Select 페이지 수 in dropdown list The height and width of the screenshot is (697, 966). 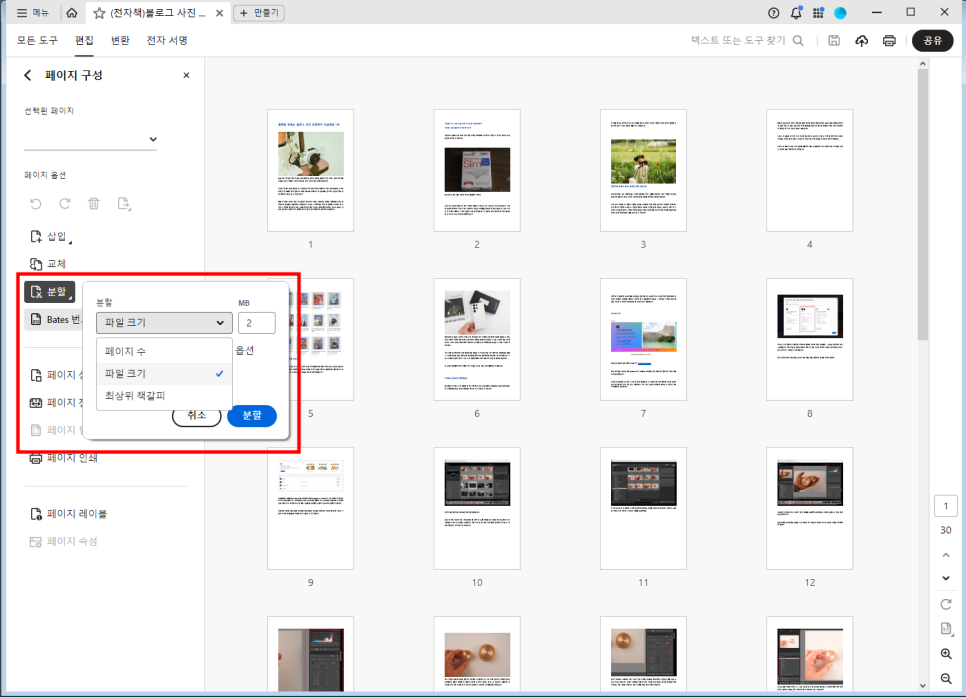(164, 351)
